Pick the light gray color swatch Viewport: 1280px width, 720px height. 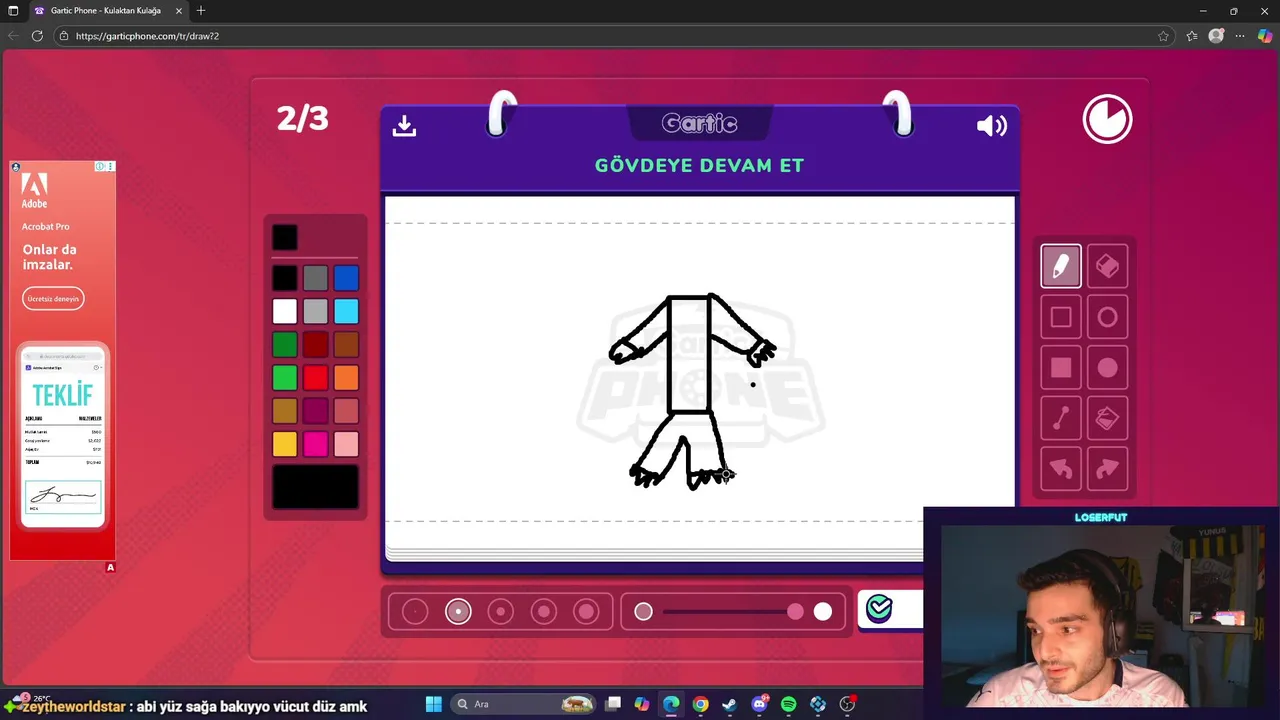[x=315, y=311]
